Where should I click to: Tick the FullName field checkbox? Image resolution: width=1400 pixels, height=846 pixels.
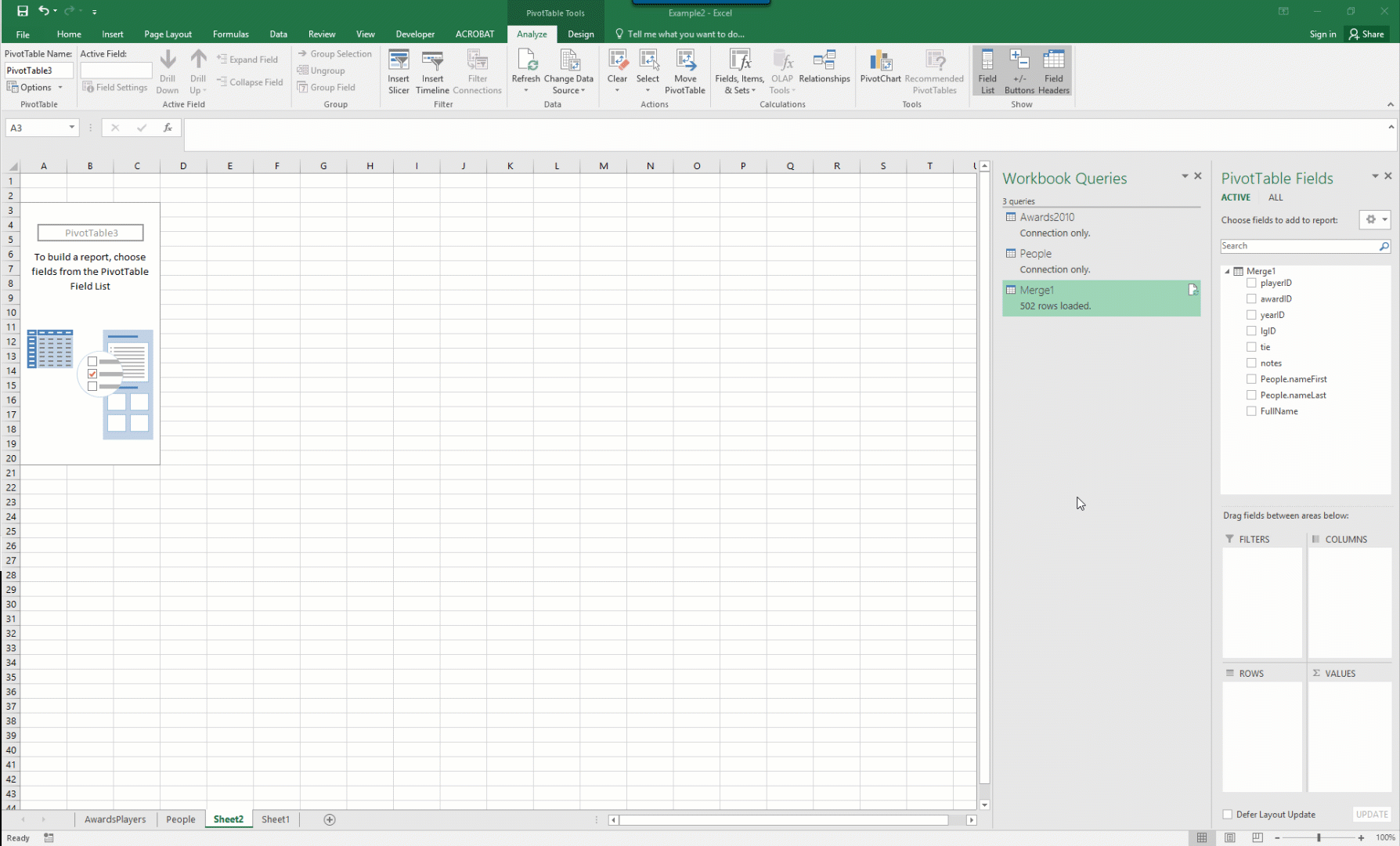(1251, 411)
